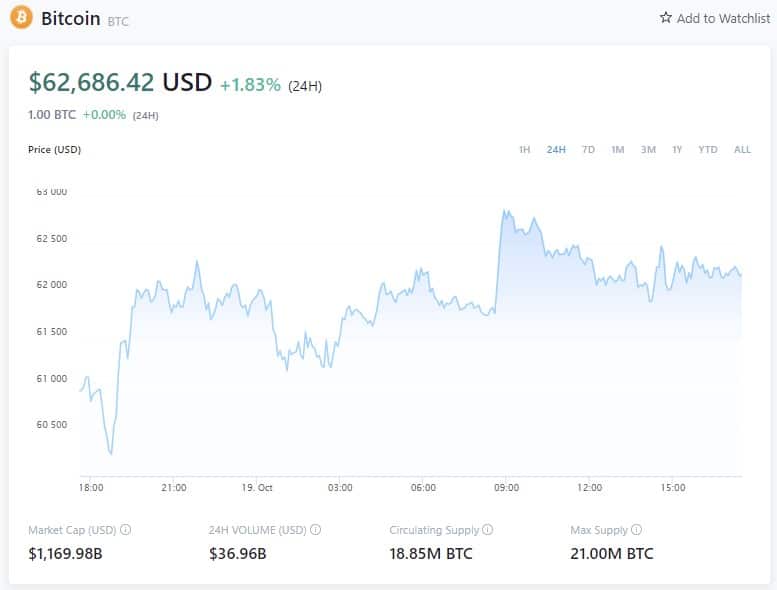
Task: Click the 61 500 axis label
Action: click(52, 332)
